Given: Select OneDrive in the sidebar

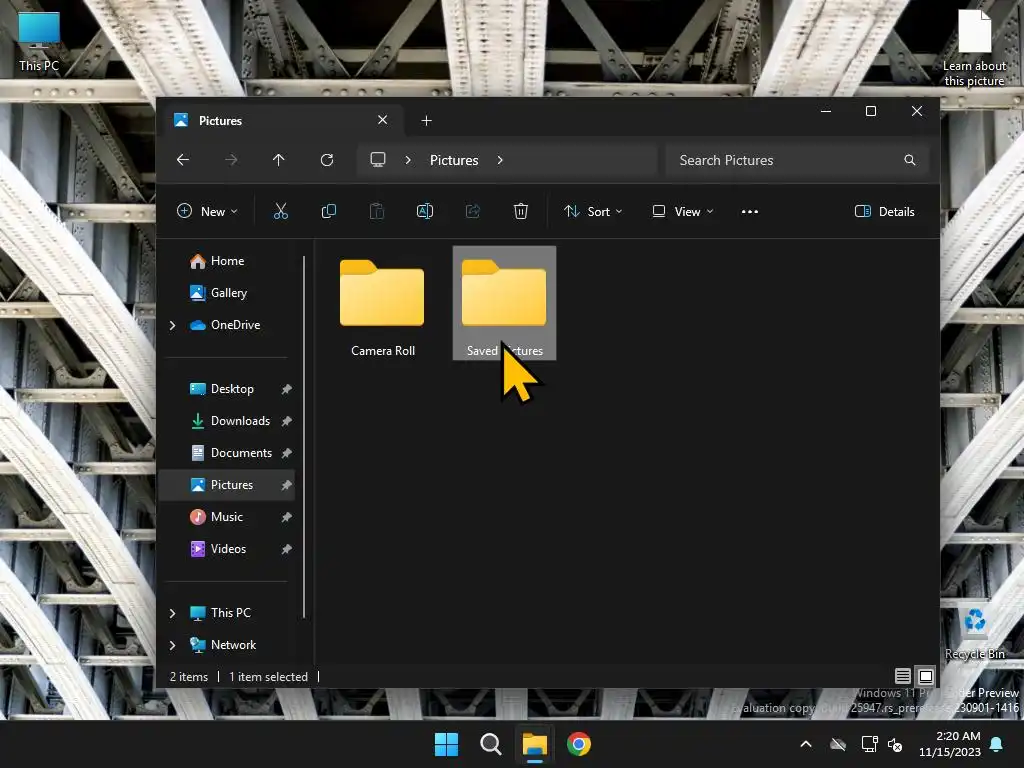Looking at the screenshot, I should 227,325.
